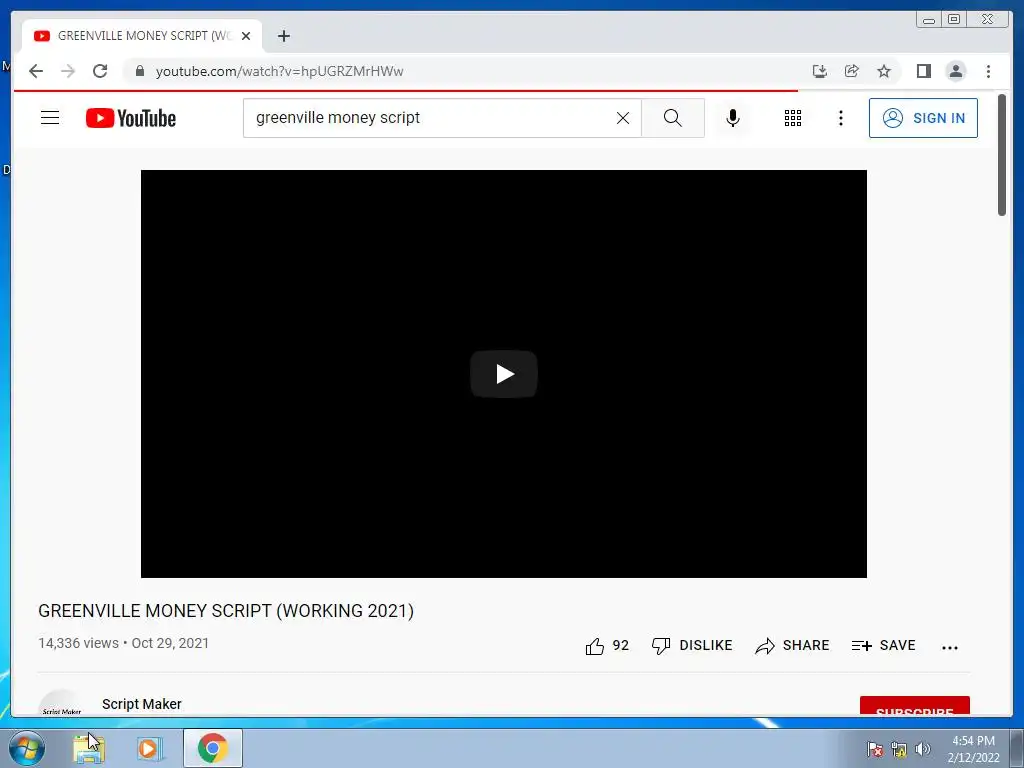Viewport: 1024px width, 768px height.
Task: Click Show Desktop strip on taskbar
Action: pyautogui.click(x=1016, y=748)
